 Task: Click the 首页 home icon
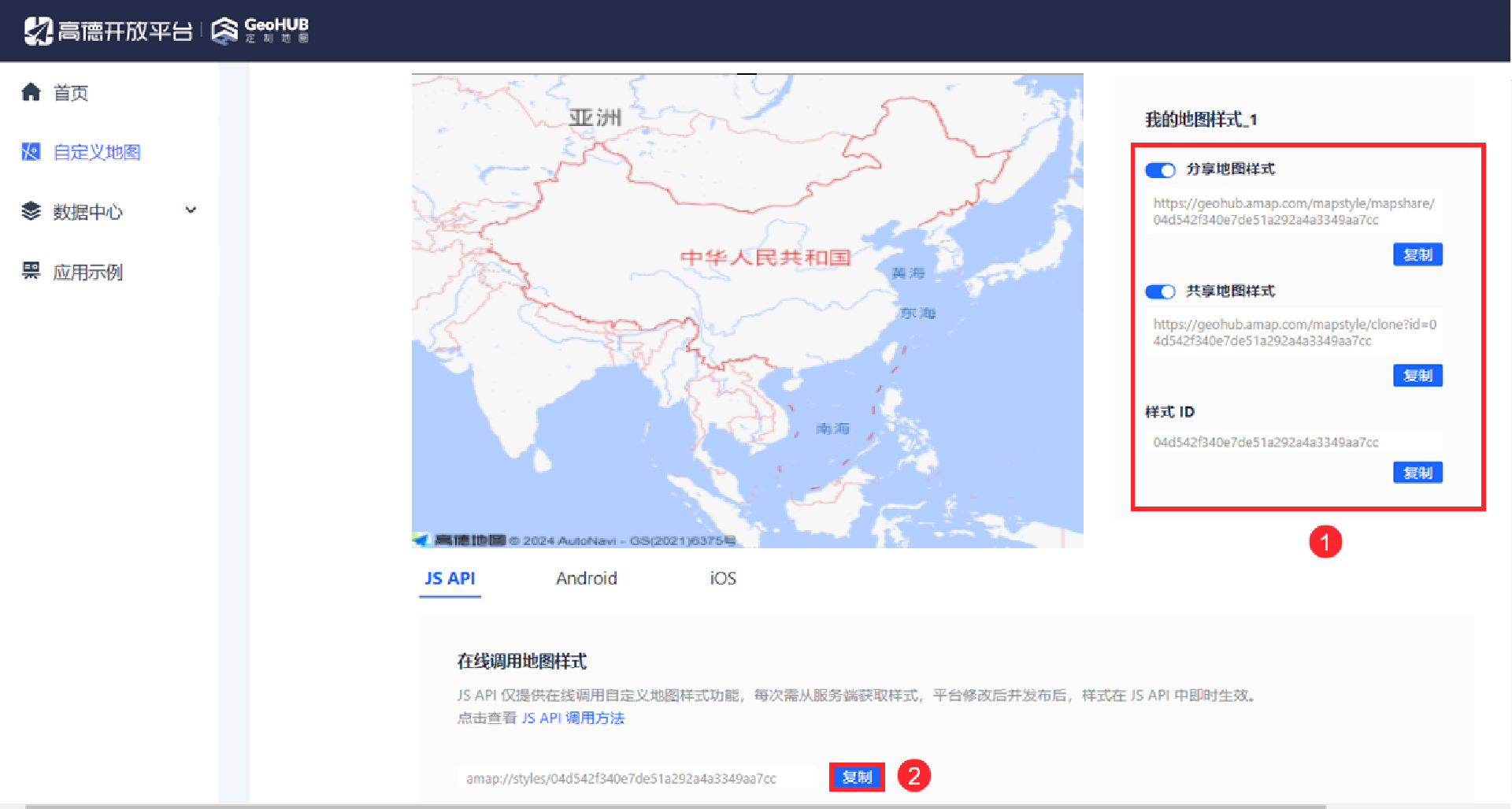[31, 92]
